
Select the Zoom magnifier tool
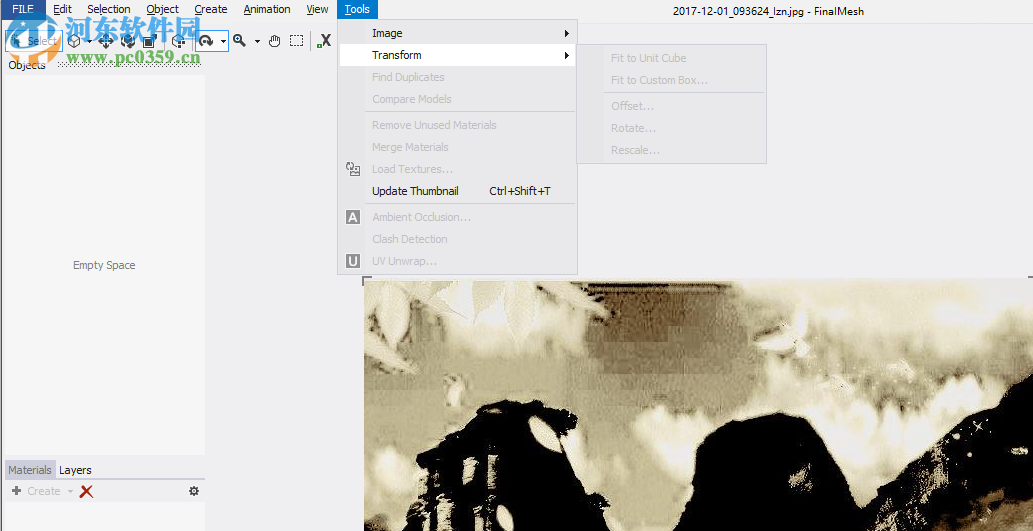tap(240, 41)
